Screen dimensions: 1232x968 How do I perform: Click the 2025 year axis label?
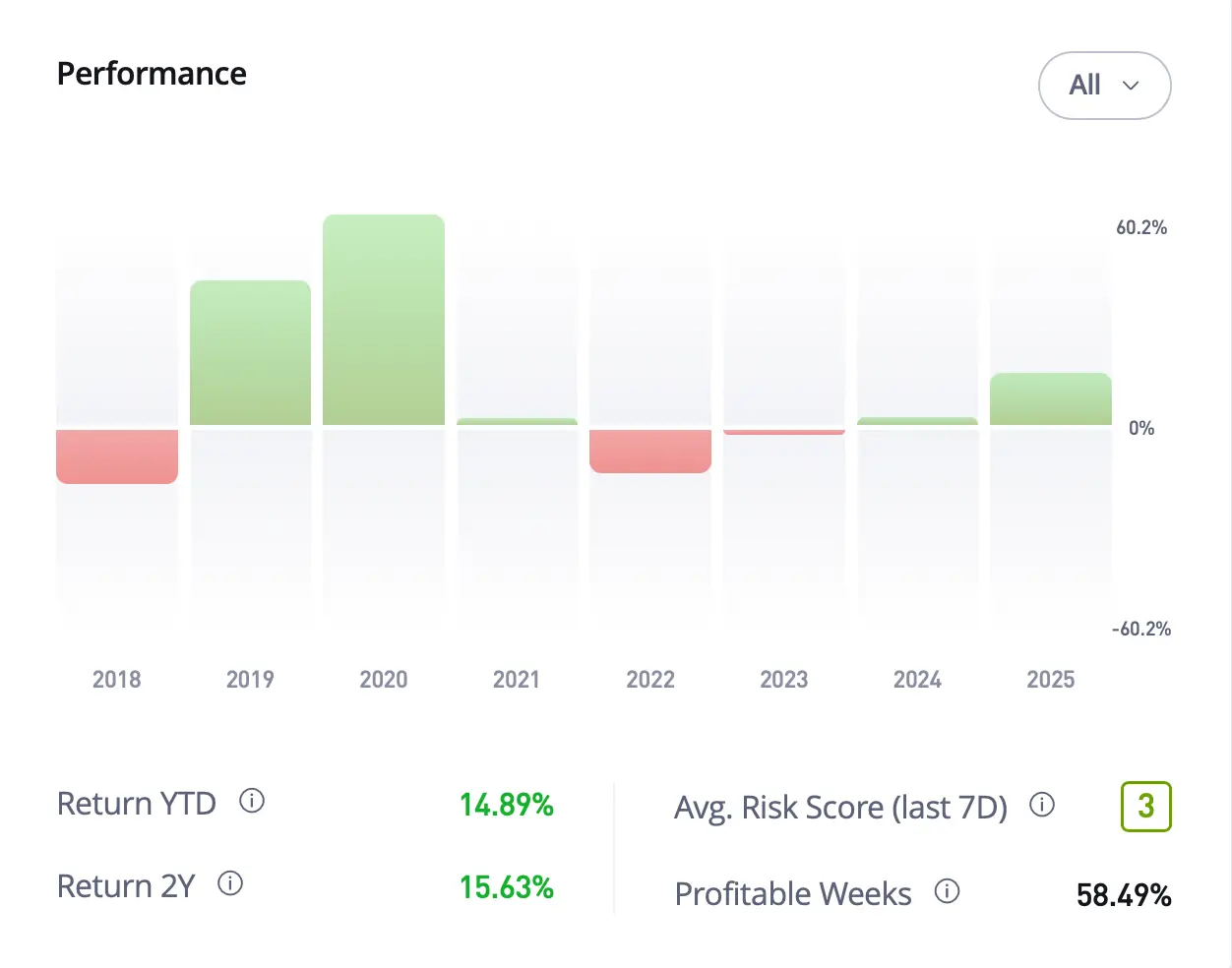[x=1050, y=680]
